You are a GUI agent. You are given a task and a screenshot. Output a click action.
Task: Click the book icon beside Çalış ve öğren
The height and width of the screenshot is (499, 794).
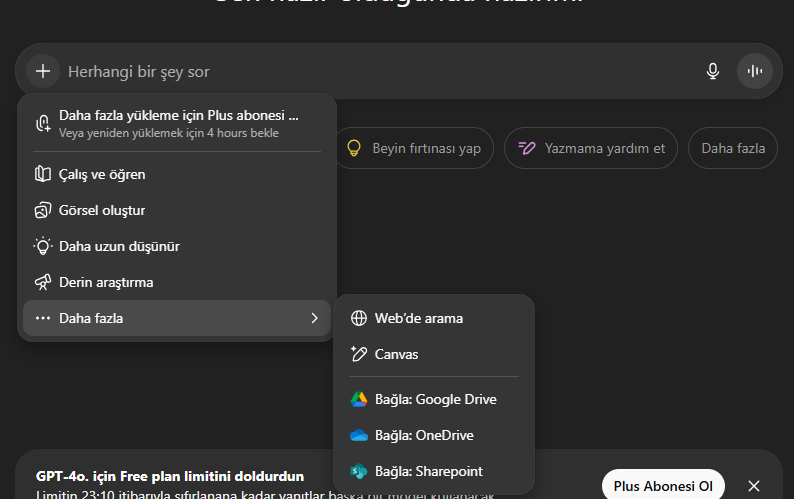pyautogui.click(x=43, y=174)
